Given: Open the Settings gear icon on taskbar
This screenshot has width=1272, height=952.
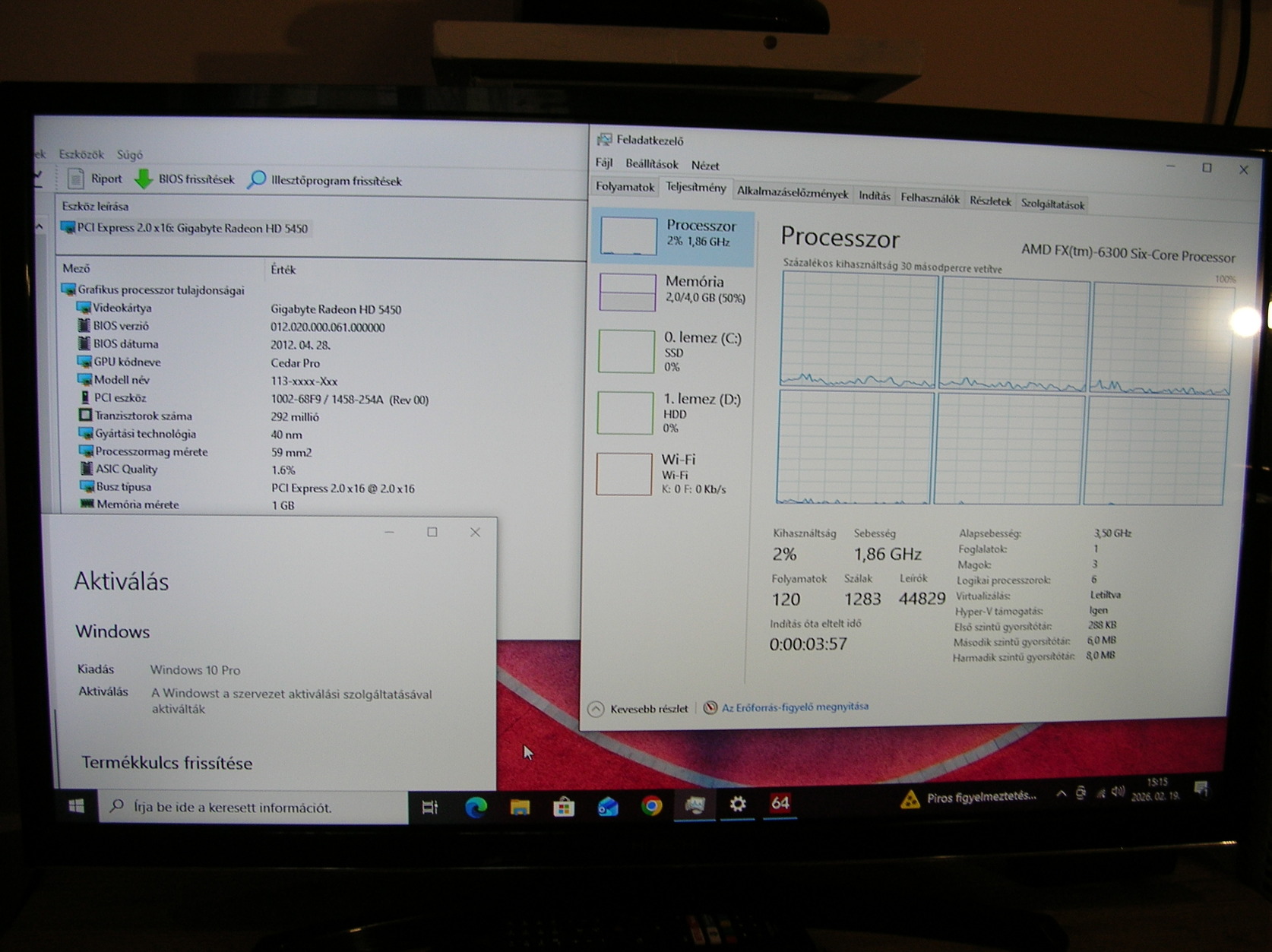Looking at the screenshot, I should [738, 804].
